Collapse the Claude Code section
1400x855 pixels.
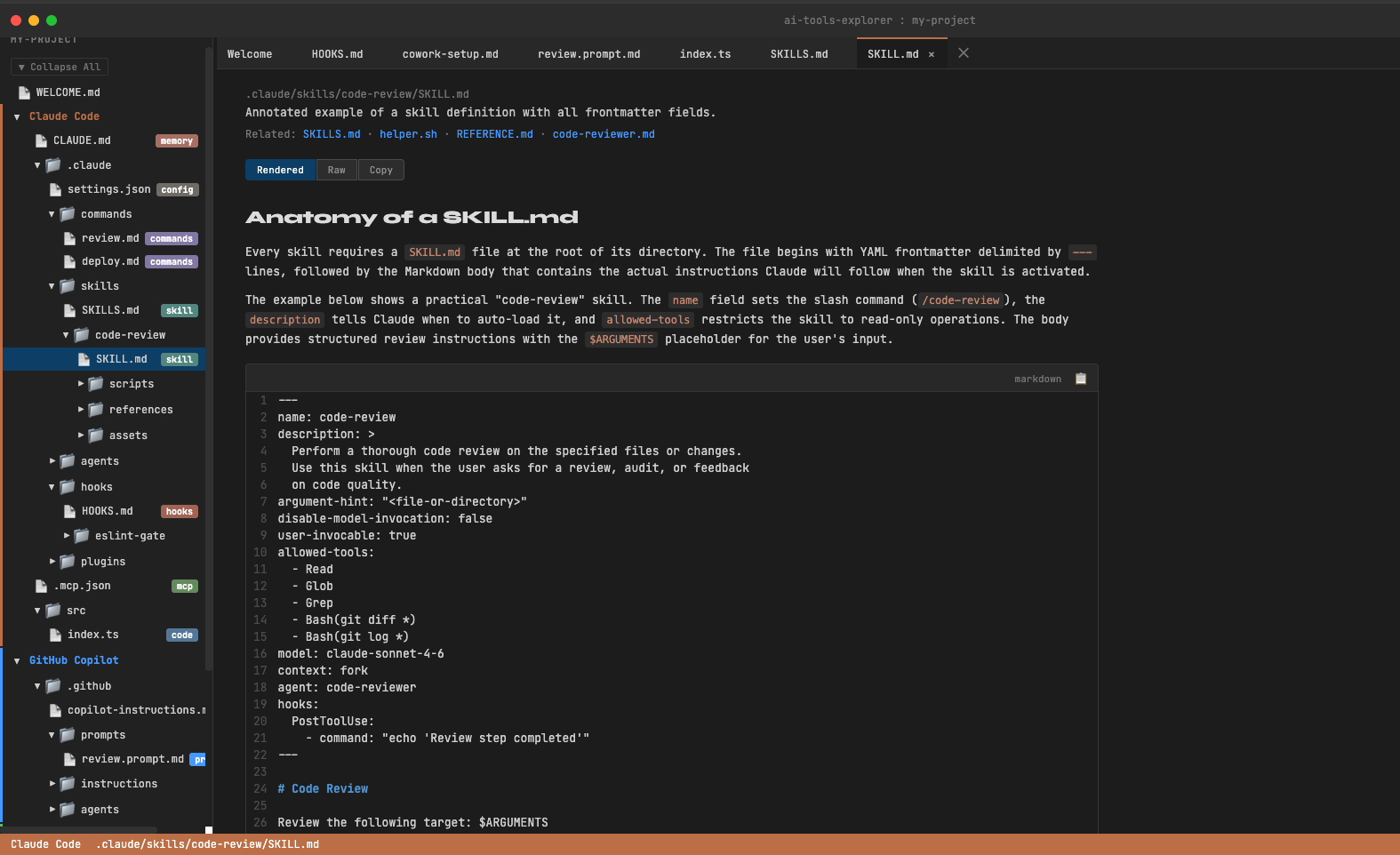(17, 116)
